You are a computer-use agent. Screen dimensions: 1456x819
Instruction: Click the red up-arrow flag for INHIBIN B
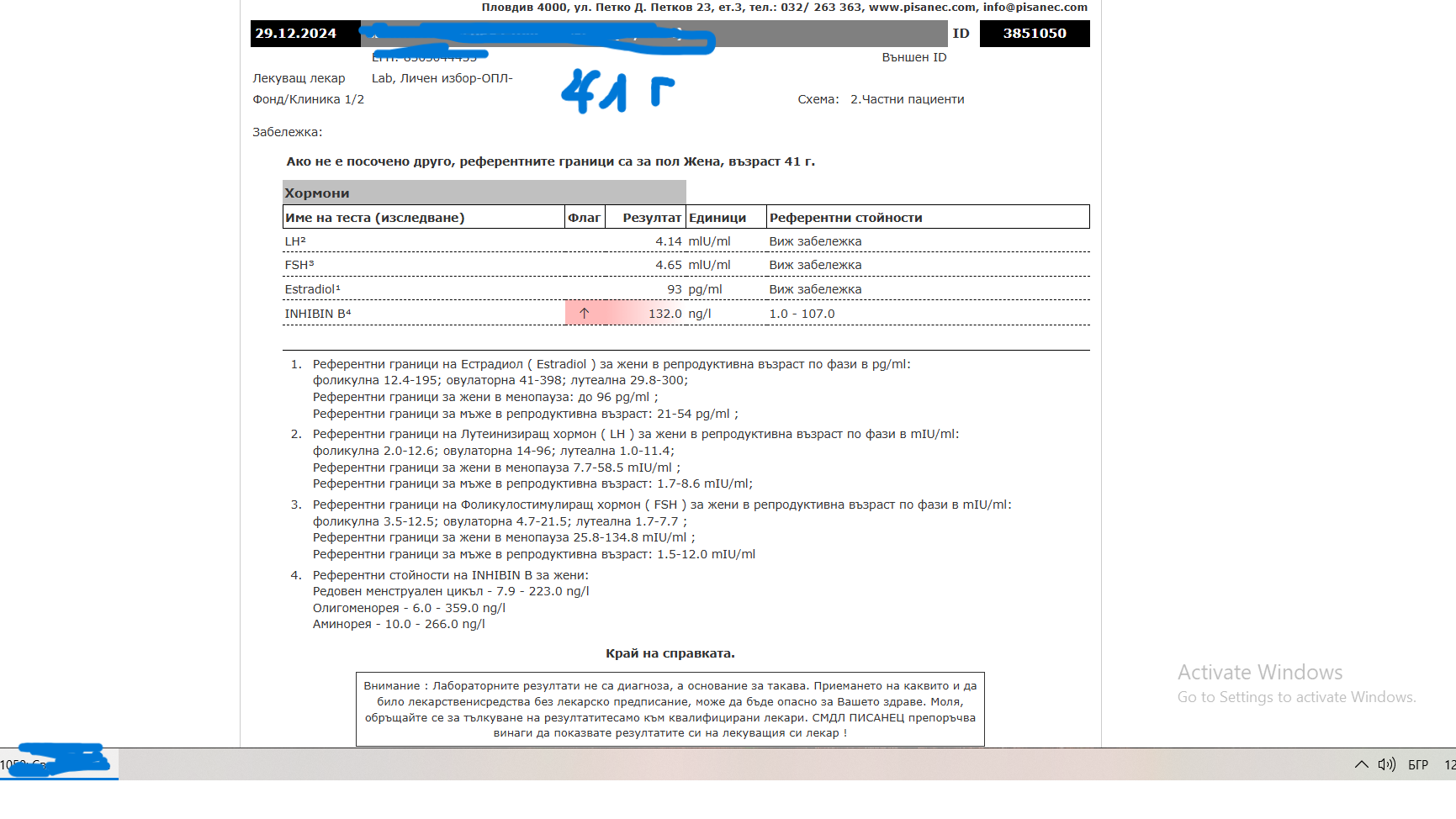point(584,314)
